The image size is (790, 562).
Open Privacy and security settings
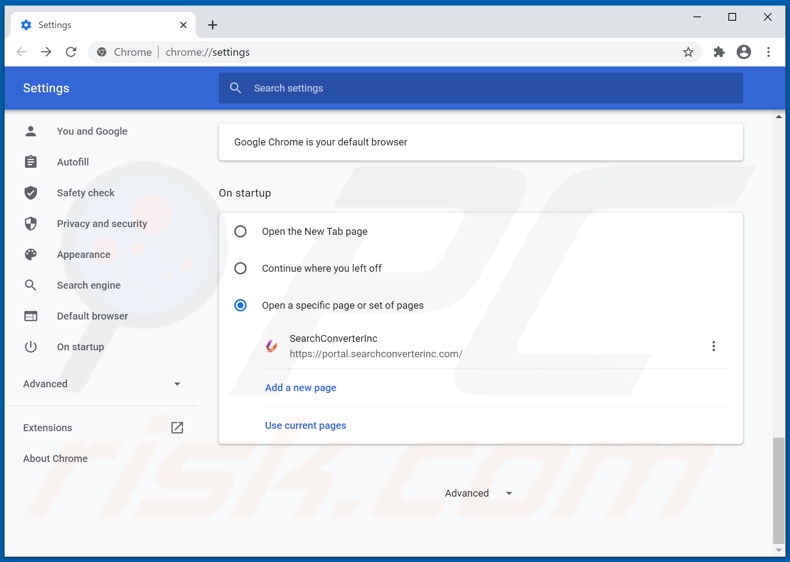(101, 224)
